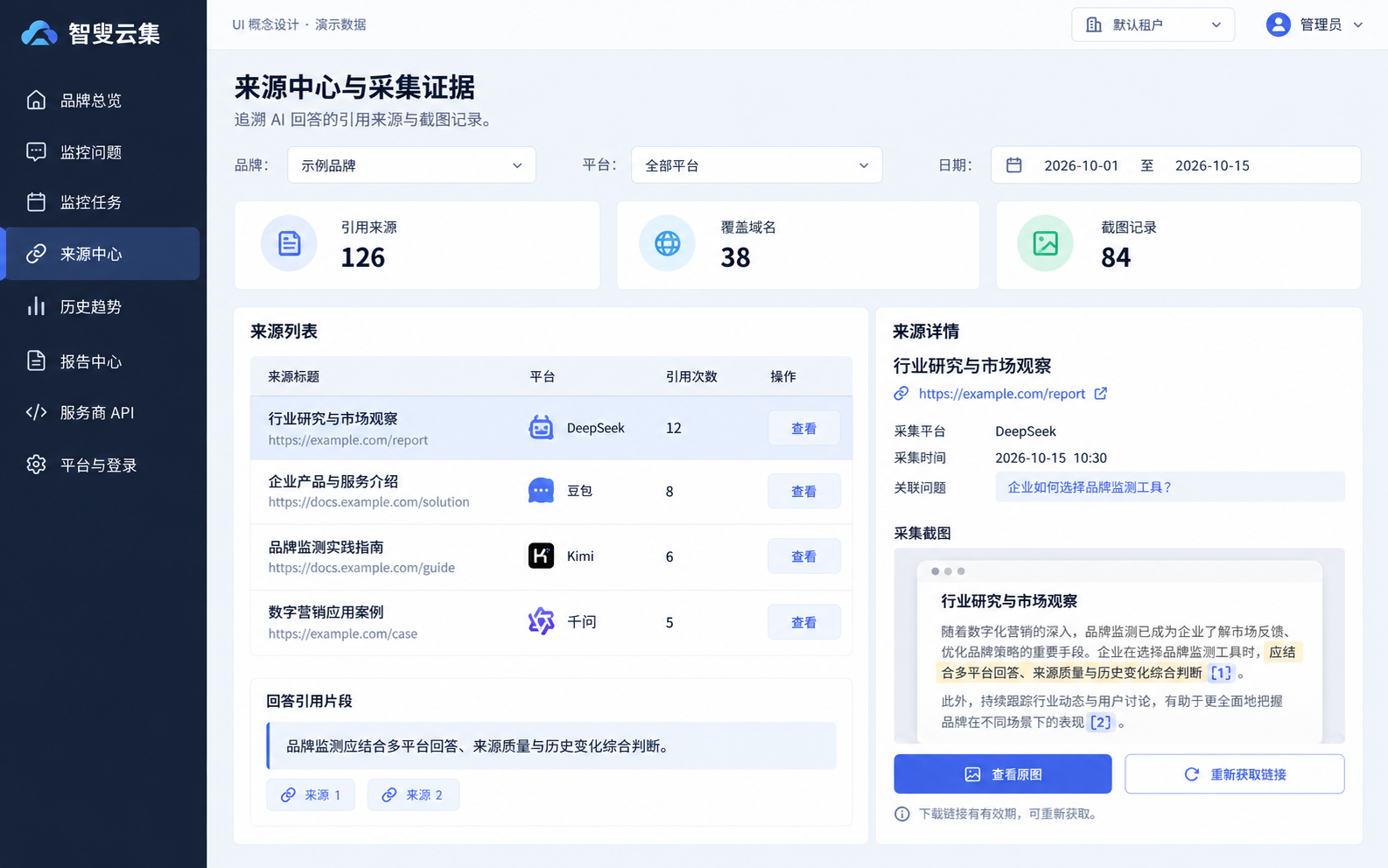
Task: Click the image icon inside the 查看原图 button
Action: tap(972, 774)
